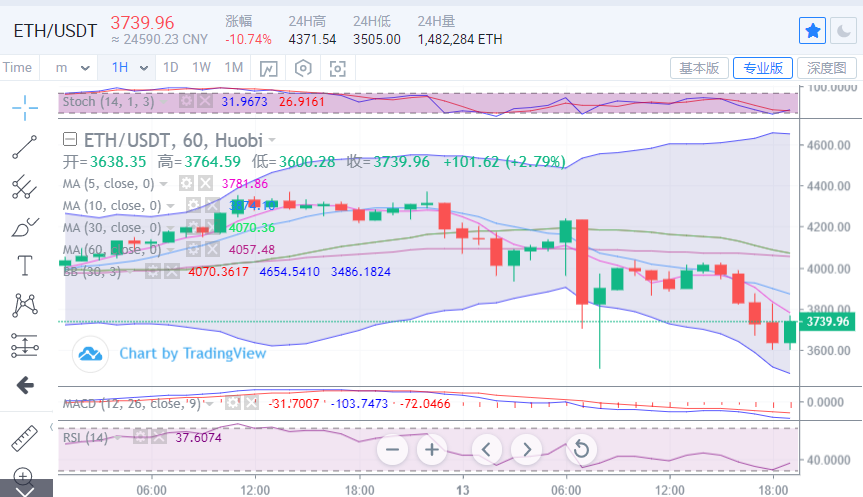Zoom out chart with minus button
This screenshot has width=863, height=497.
click(x=392, y=450)
